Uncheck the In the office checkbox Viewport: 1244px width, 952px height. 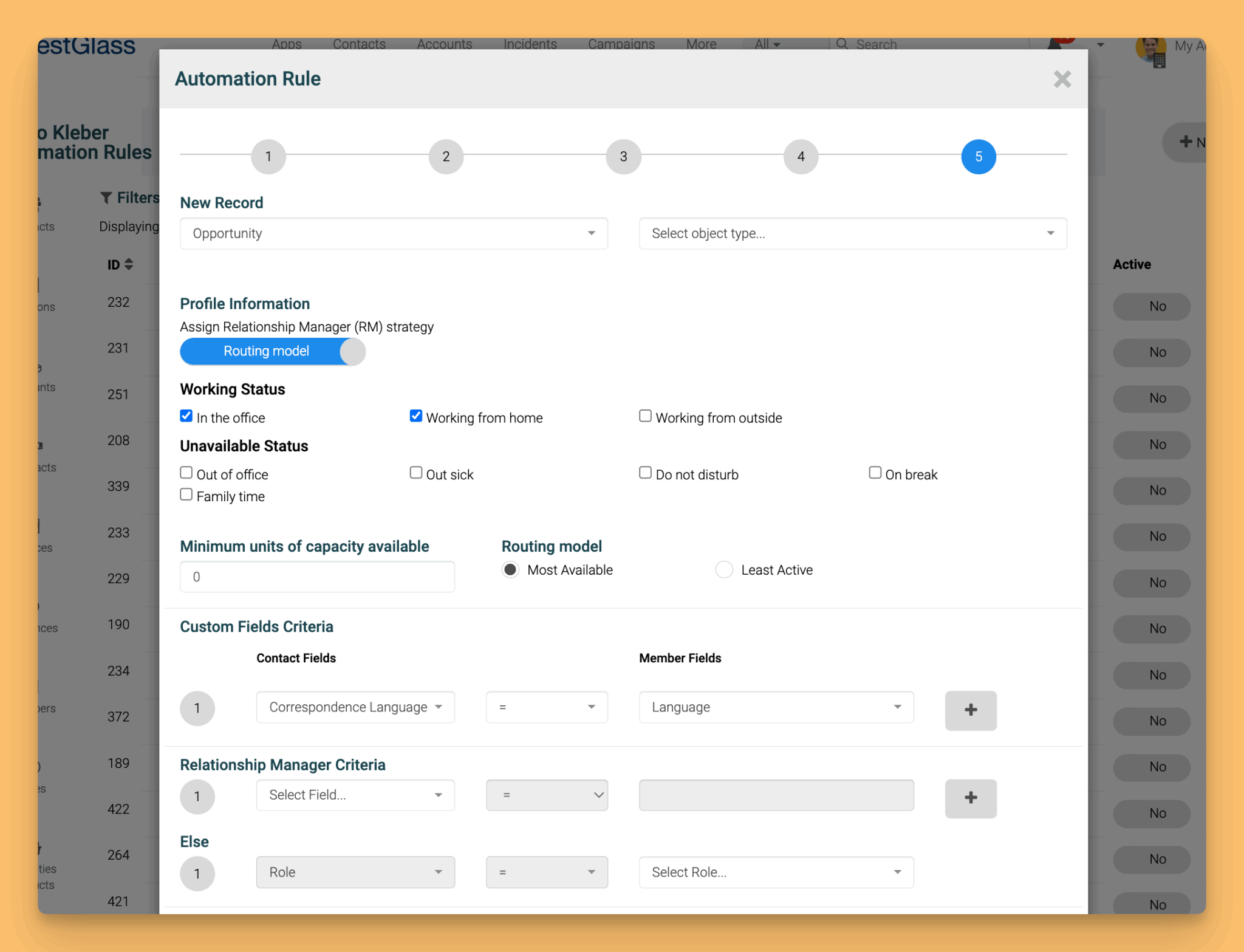[186, 416]
